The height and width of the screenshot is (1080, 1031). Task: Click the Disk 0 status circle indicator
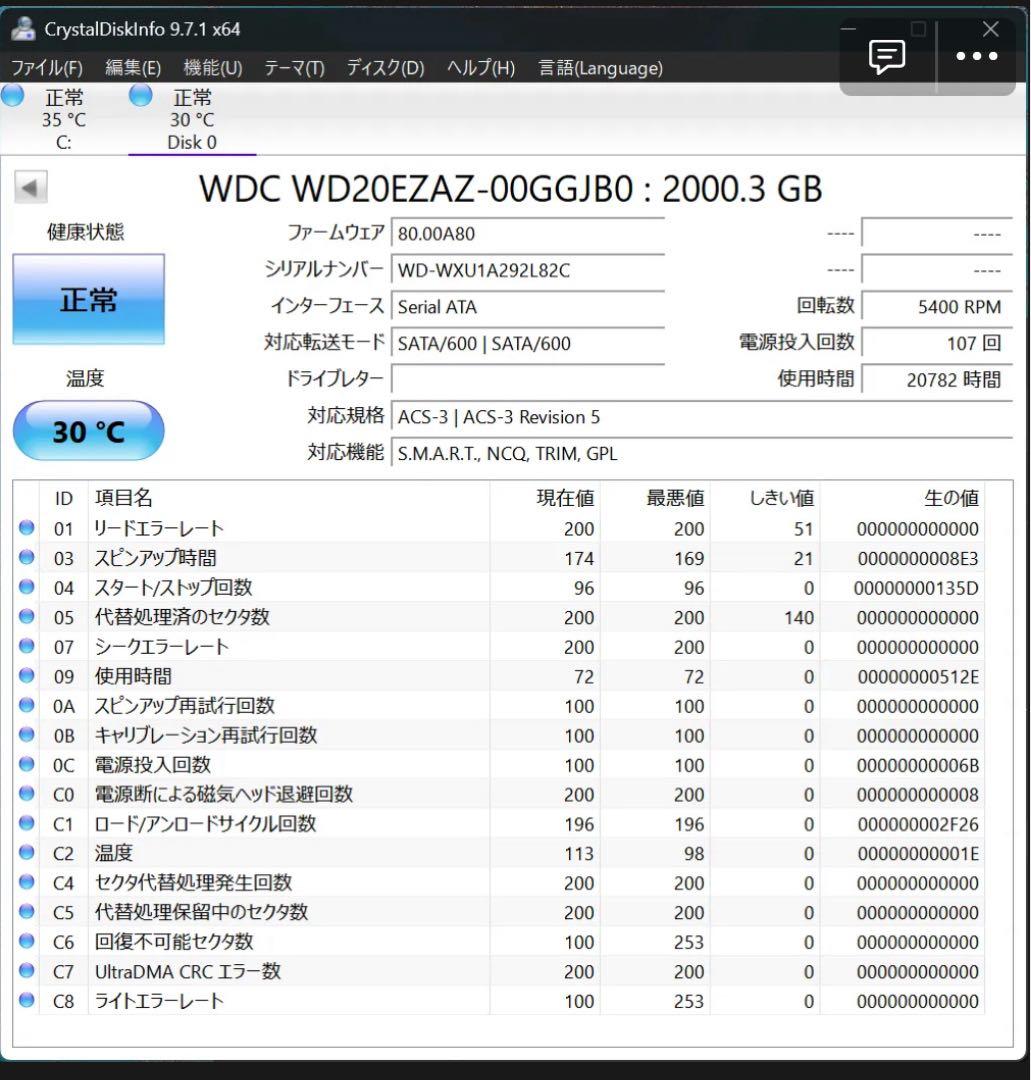coord(138,95)
